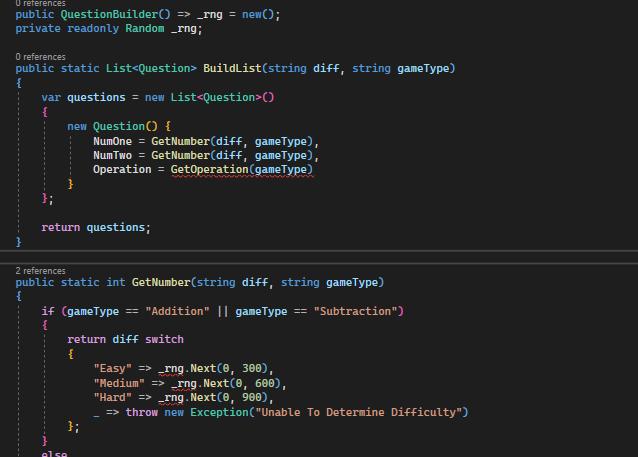Click the 'switch' keyword after return diff

164,339
